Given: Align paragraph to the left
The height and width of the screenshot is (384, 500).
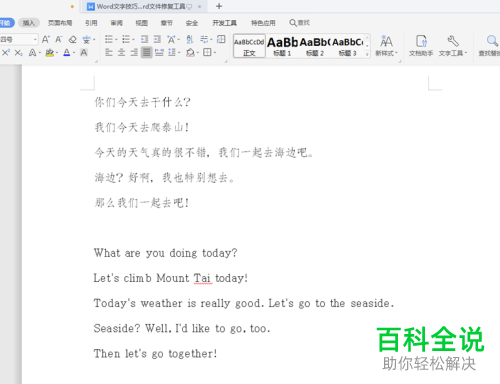Looking at the screenshot, I should (x=109, y=53).
